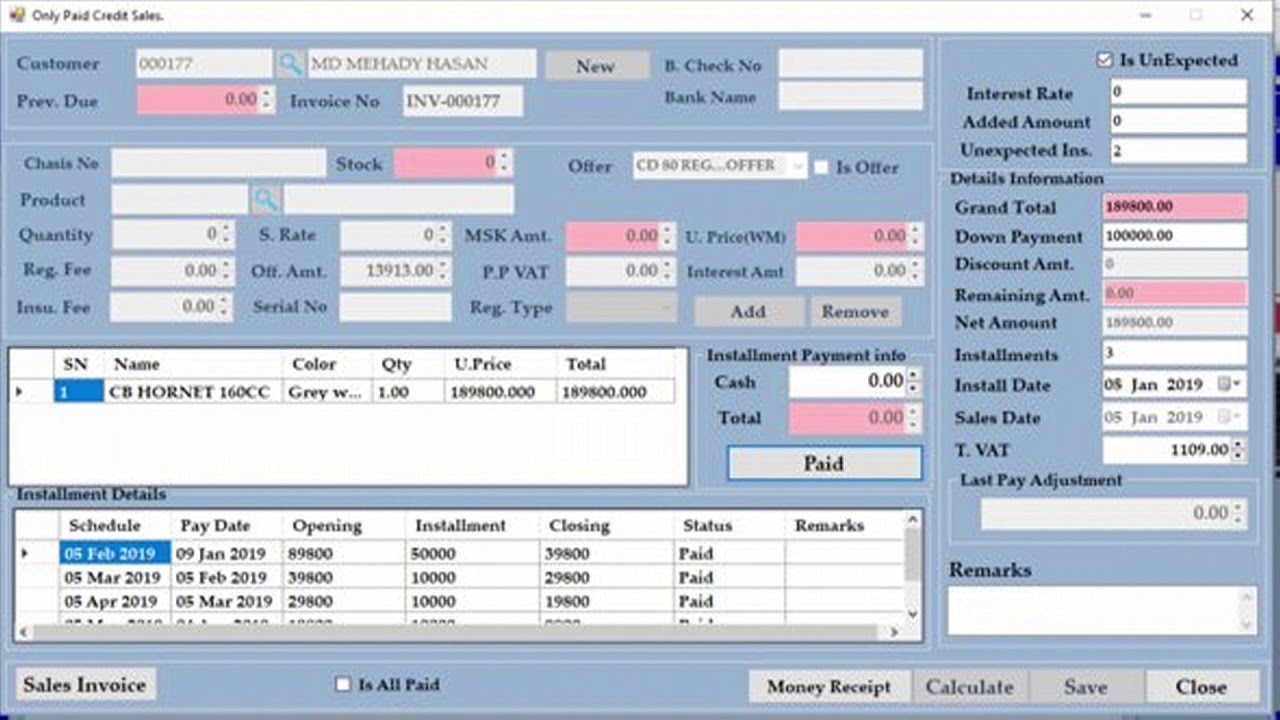Click the Close button at bottom
Screen dimensions: 1280x720
click(1202, 687)
